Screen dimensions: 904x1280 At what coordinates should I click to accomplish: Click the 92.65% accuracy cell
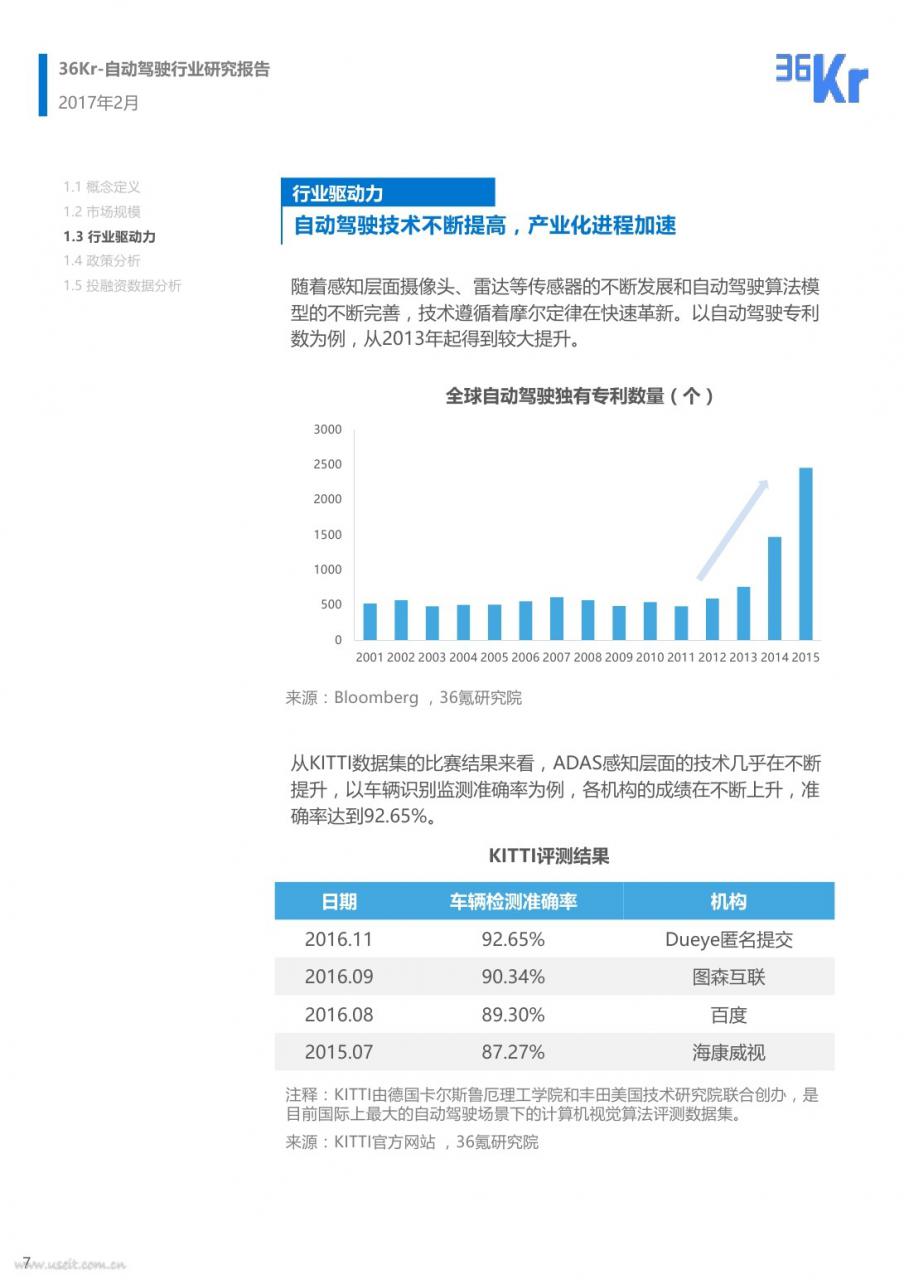click(513, 940)
